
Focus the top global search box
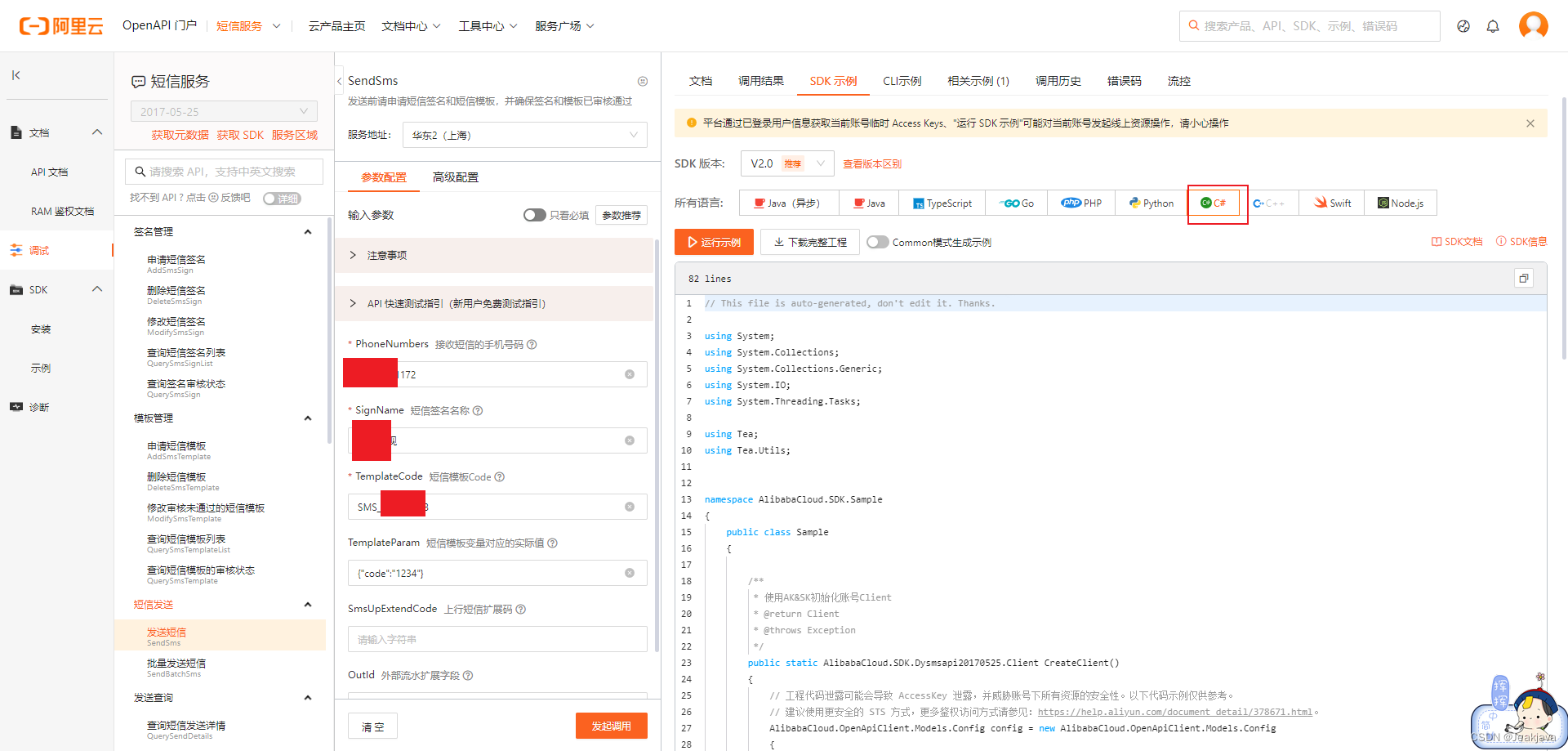pyautogui.click(x=1309, y=26)
